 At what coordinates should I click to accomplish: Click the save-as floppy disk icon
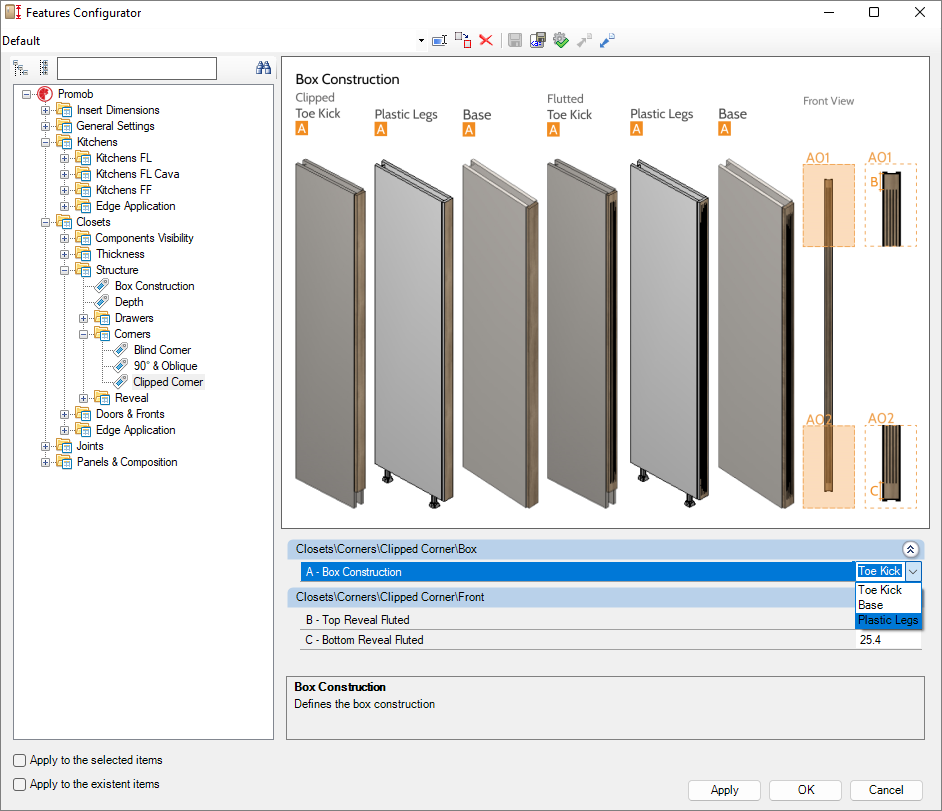tap(537, 41)
